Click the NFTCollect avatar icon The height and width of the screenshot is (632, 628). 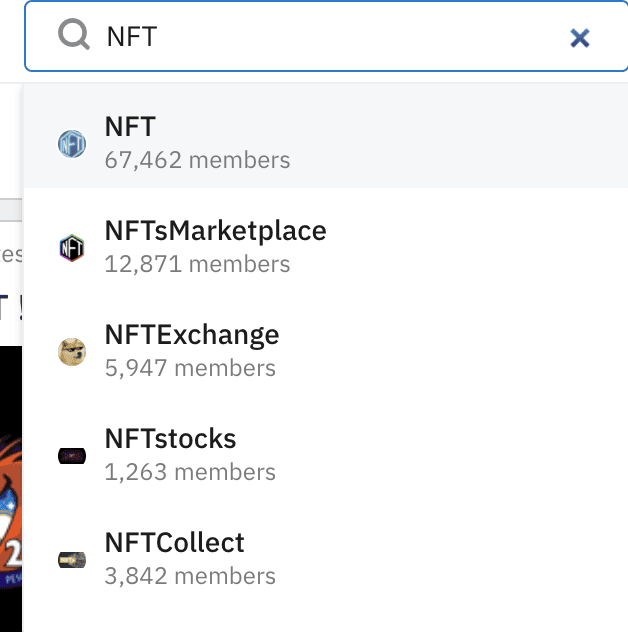pyautogui.click(x=72, y=560)
